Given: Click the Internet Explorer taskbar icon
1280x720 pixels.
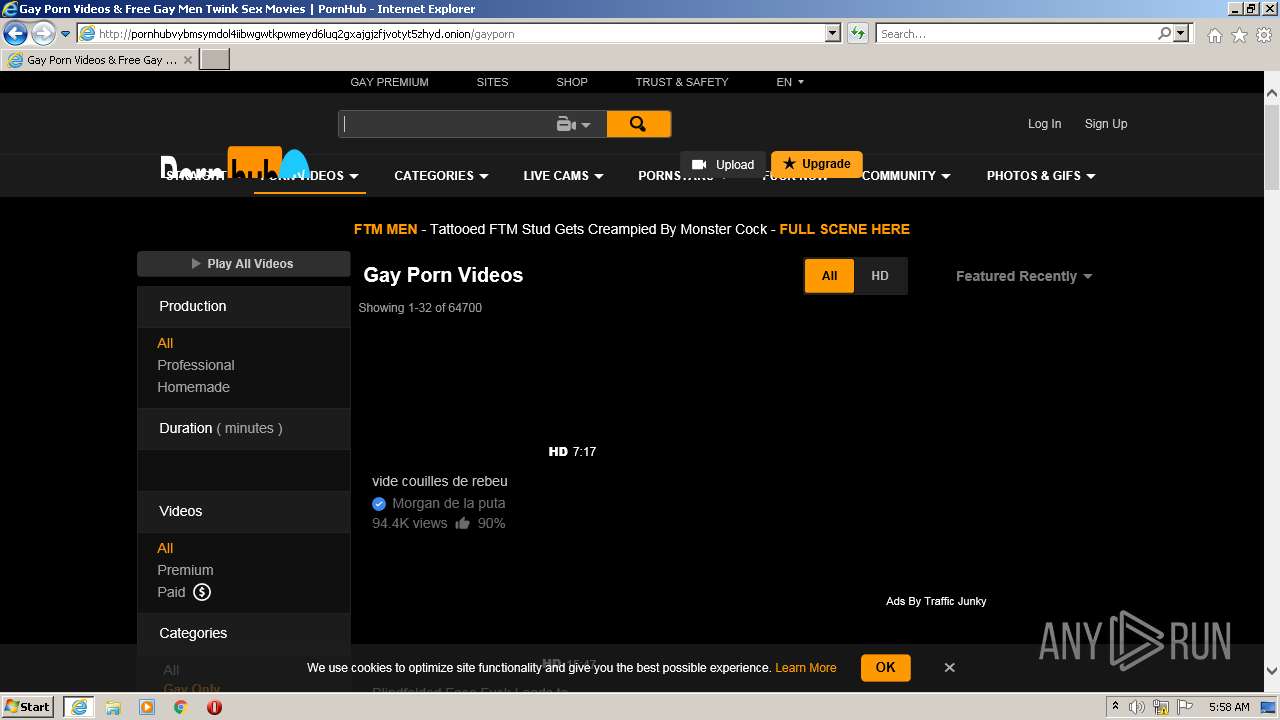Looking at the screenshot, I should [x=79, y=707].
